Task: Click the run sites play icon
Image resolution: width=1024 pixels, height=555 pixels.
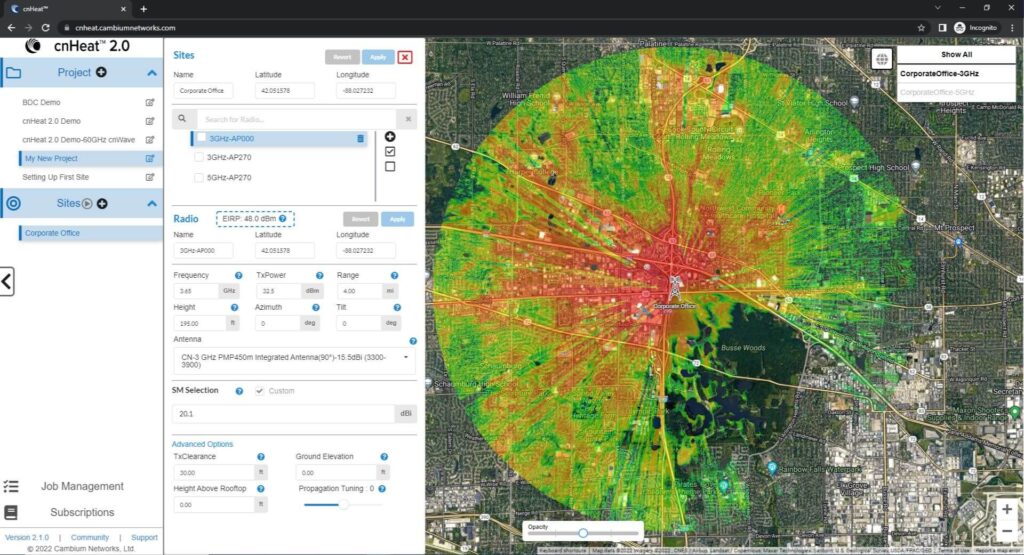Action: 87,204
